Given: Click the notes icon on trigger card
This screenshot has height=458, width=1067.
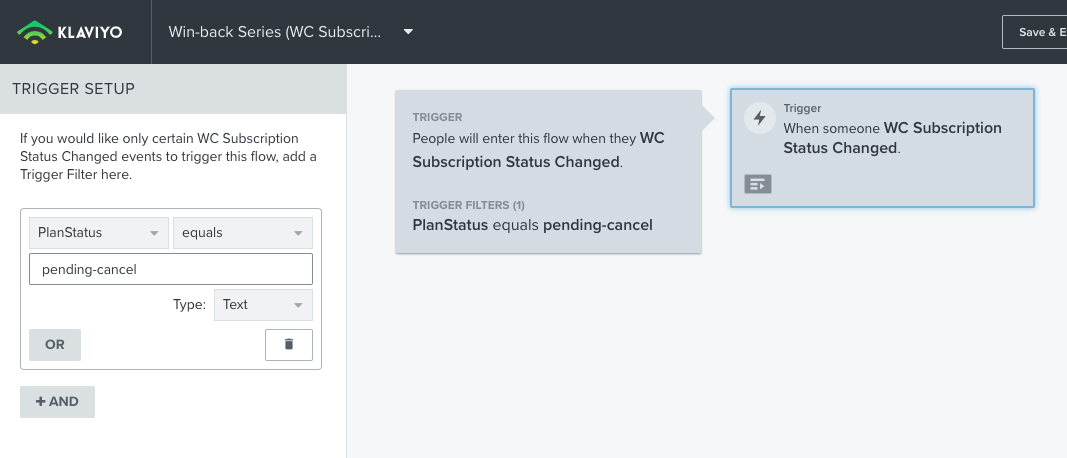Looking at the screenshot, I should (757, 184).
